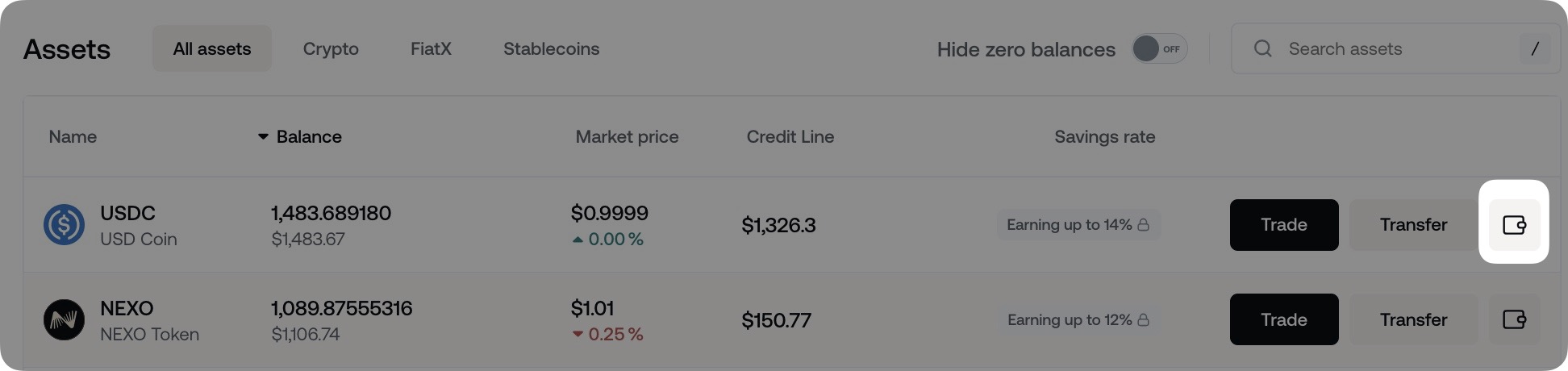Click the search magnifier icon

[x=1263, y=49]
